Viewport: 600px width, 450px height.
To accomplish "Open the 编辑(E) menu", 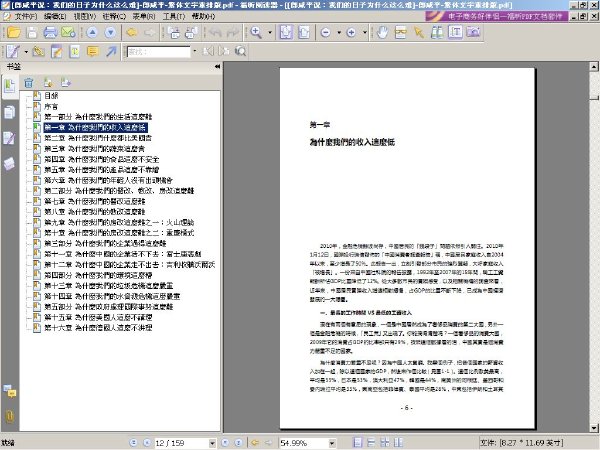I will tap(55, 16).
